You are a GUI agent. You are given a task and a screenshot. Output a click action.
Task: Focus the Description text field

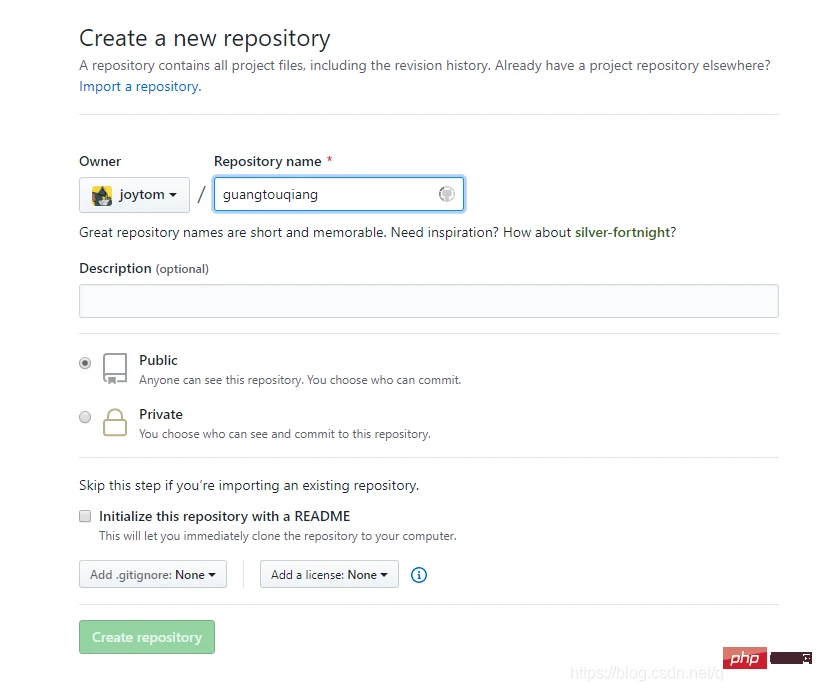(428, 301)
